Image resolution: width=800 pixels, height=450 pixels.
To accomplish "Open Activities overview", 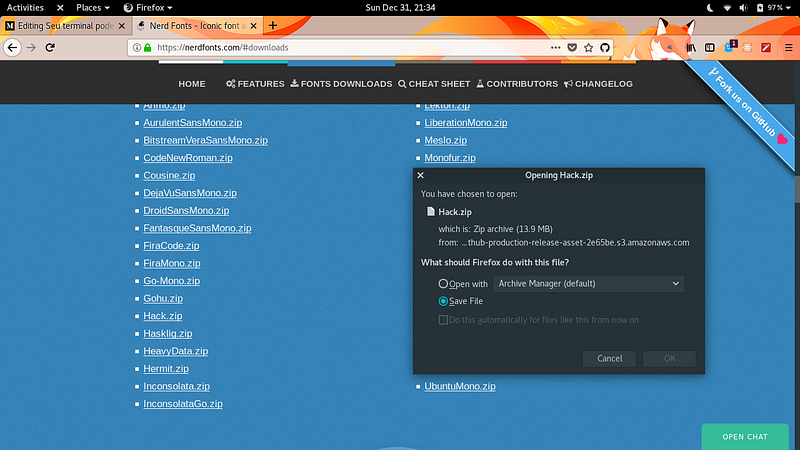I will point(25,8).
